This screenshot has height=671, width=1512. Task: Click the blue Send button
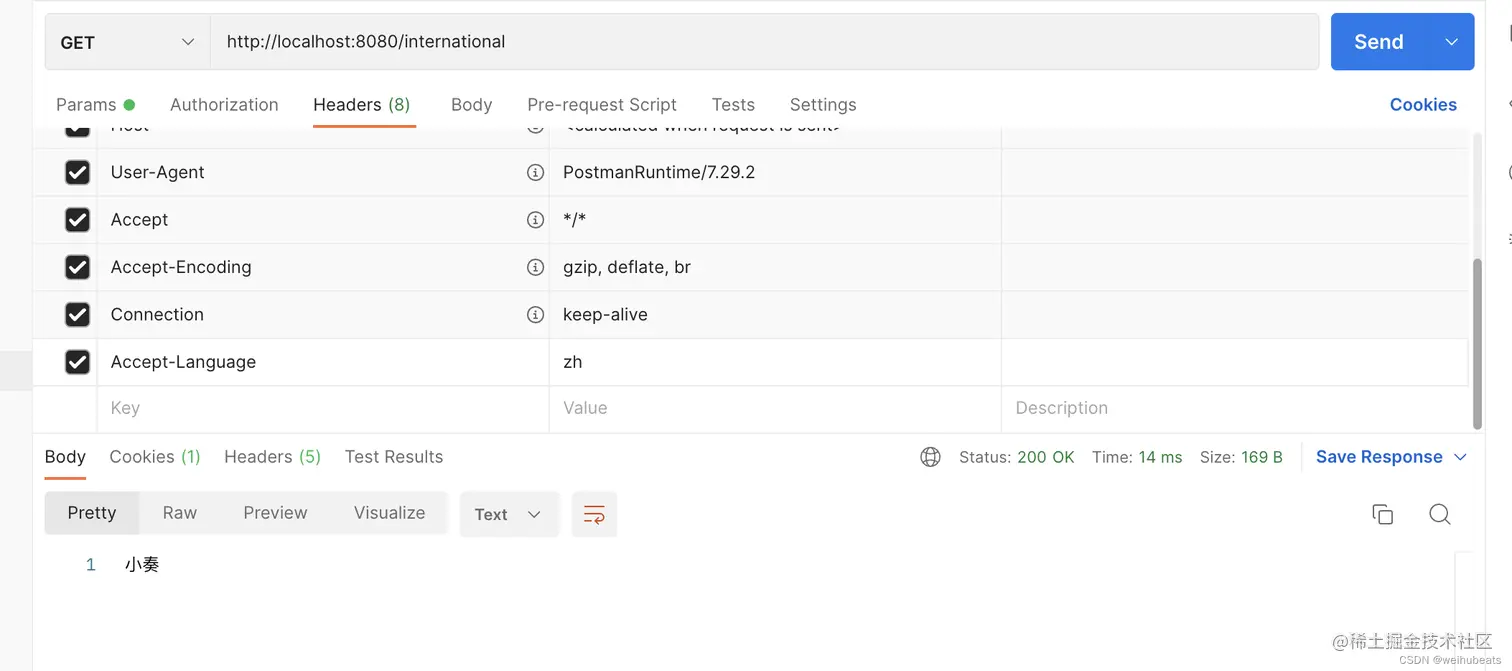click(x=1379, y=42)
